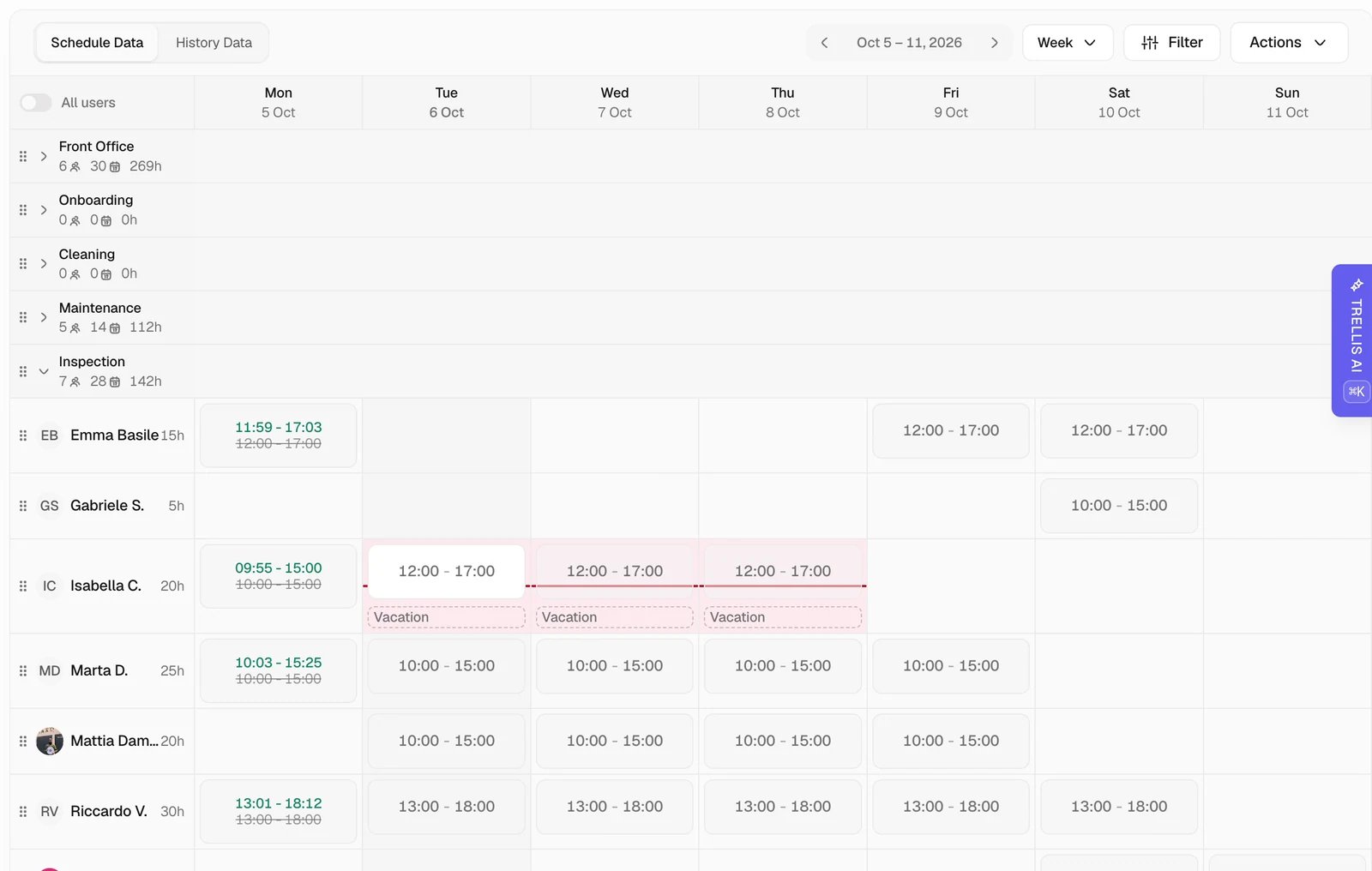Open the Oct 5 – 11, 2026 date picker
This screenshot has height=871, width=1372.
pos(909,43)
